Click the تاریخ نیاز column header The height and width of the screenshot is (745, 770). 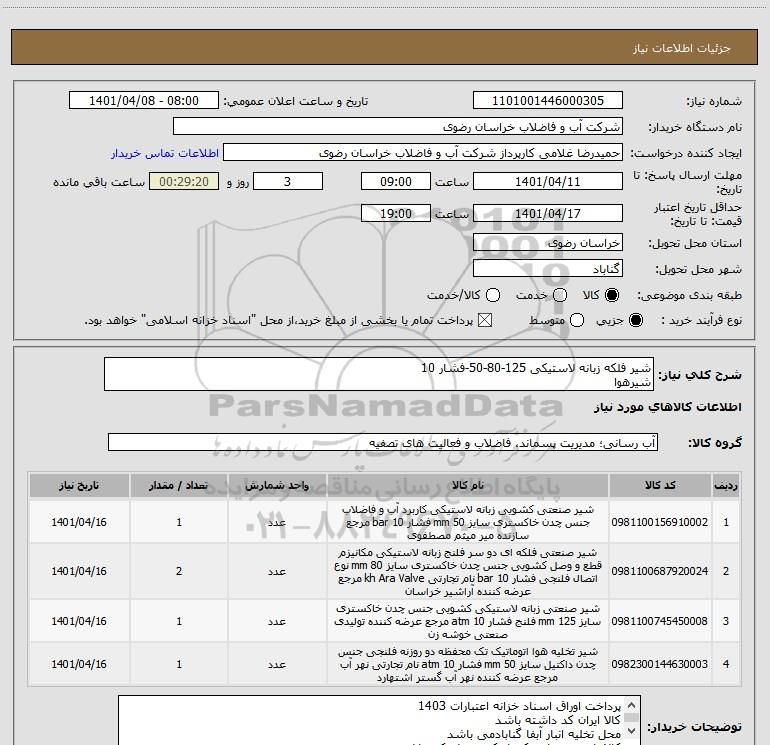(x=79, y=486)
